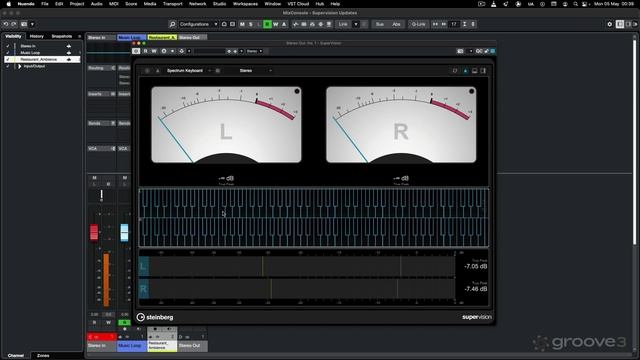Open the Configurations dropdown
The image size is (640, 360).
(x=198, y=24)
